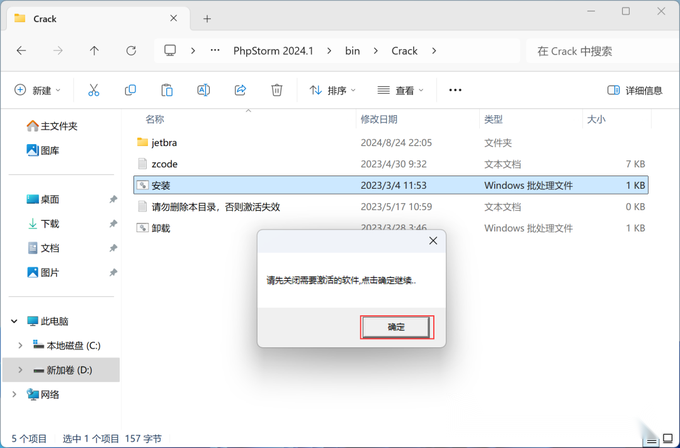The height and width of the screenshot is (448, 680).
Task: Select the jetbra folder in file list
Action: [391, 143]
